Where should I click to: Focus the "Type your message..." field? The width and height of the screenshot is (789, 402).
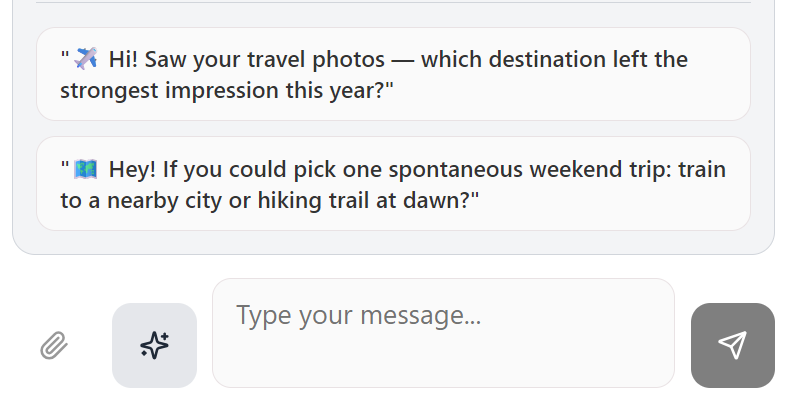pos(443,333)
